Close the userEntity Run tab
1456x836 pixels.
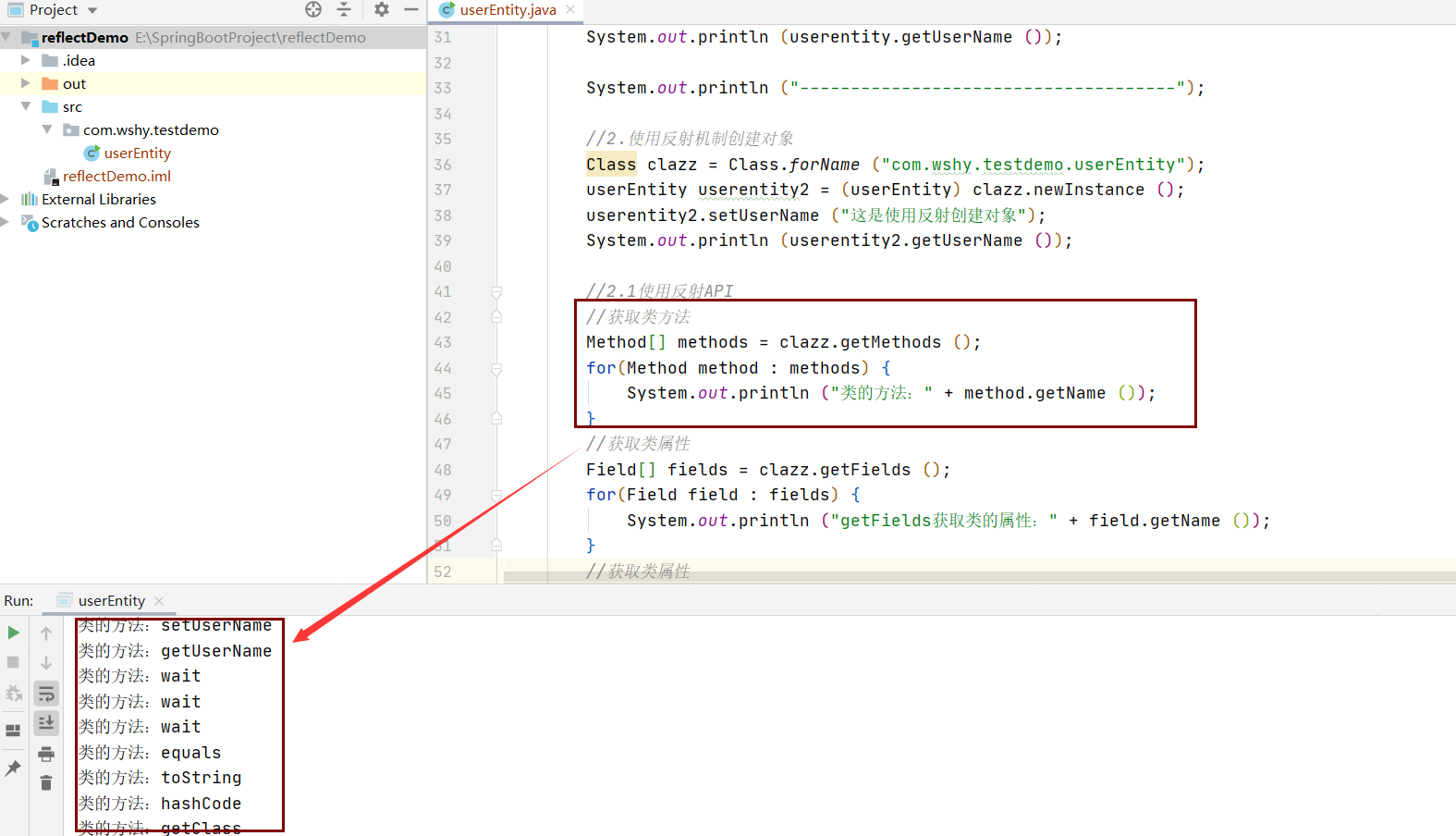(159, 601)
